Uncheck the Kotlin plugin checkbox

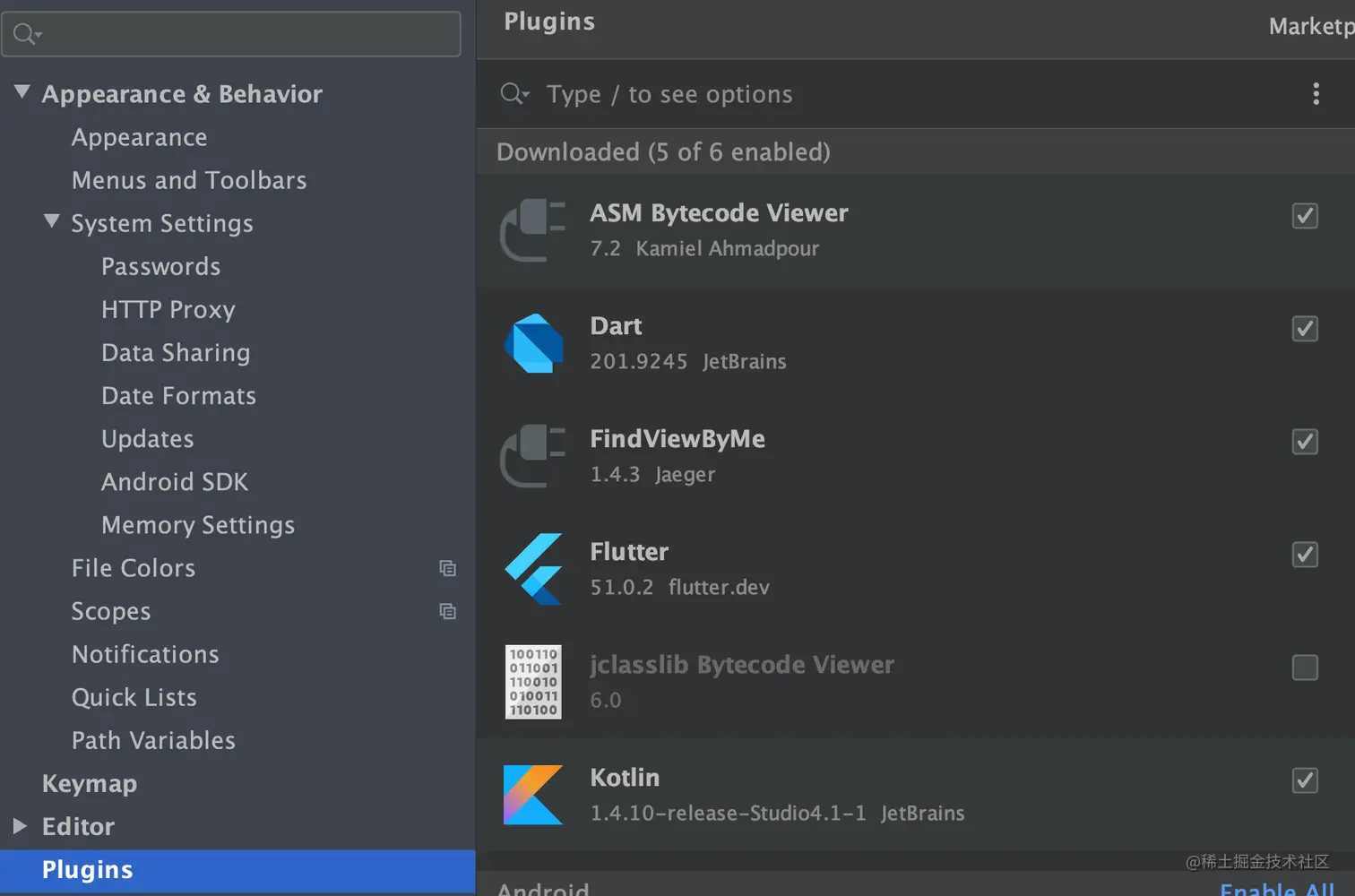coord(1305,780)
